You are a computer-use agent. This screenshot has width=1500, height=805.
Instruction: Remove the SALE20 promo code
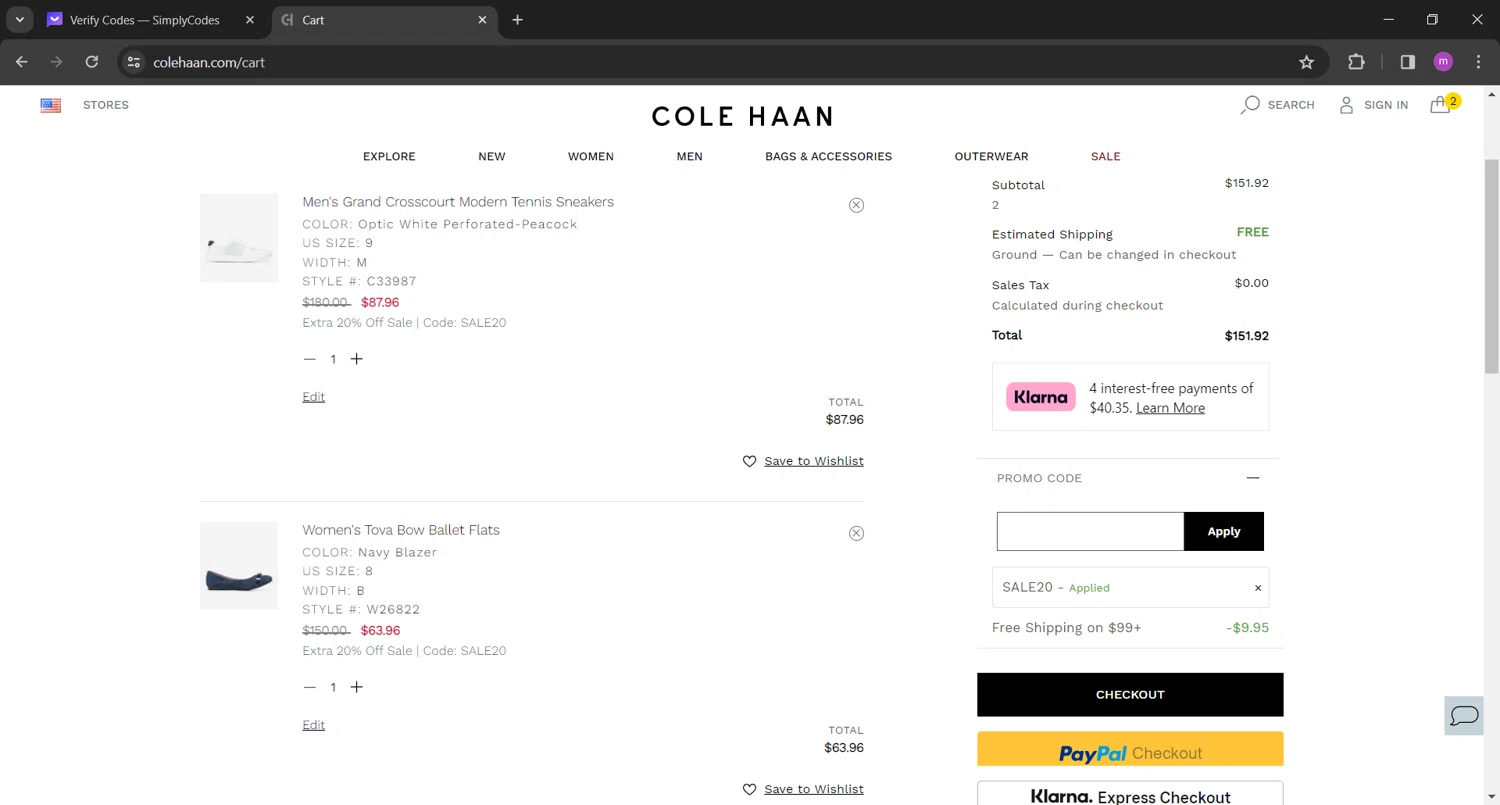coord(1258,588)
